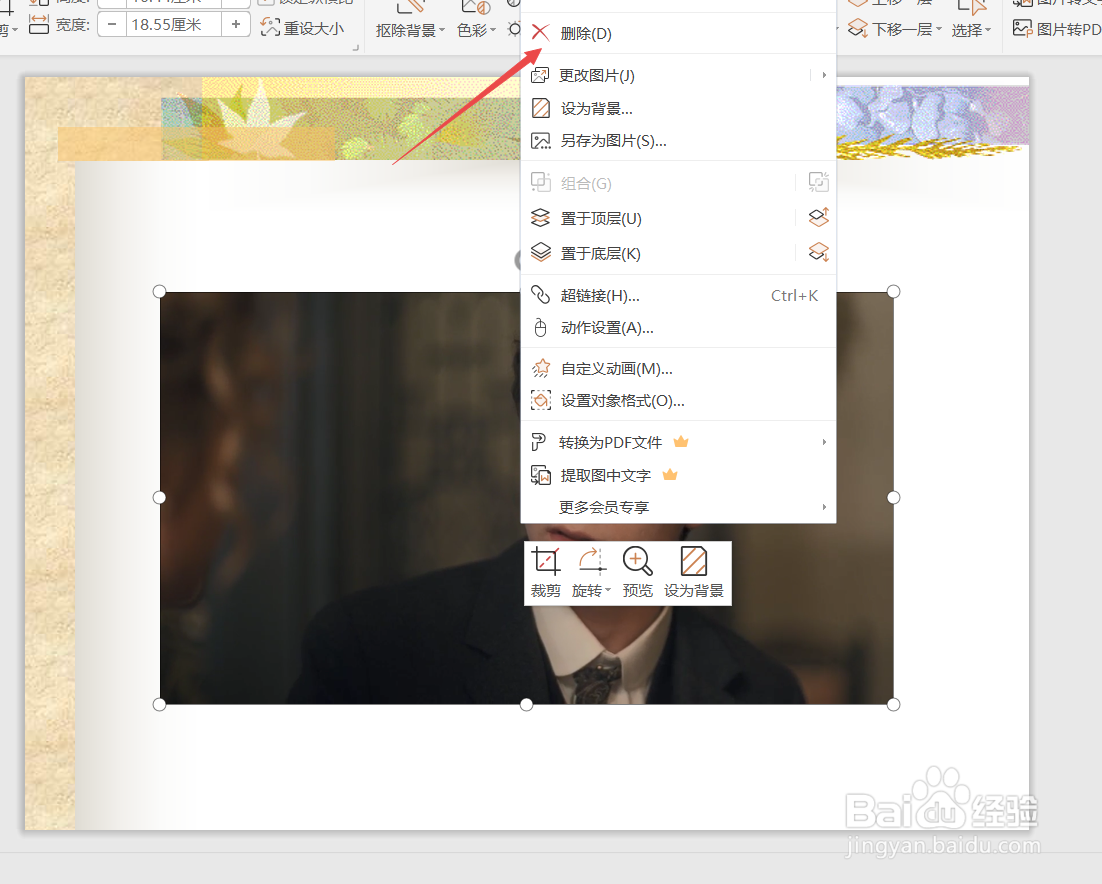1102x884 pixels.
Task: Click the bottom-center resize handle of the image
Action: click(x=526, y=704)
